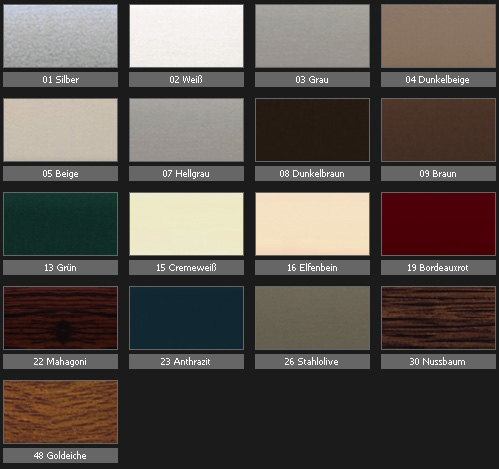Image resolution: width=499 pixels, height=469 pixels.
Task: Select the 01 Silber color swatch
Action: (60, 36)
